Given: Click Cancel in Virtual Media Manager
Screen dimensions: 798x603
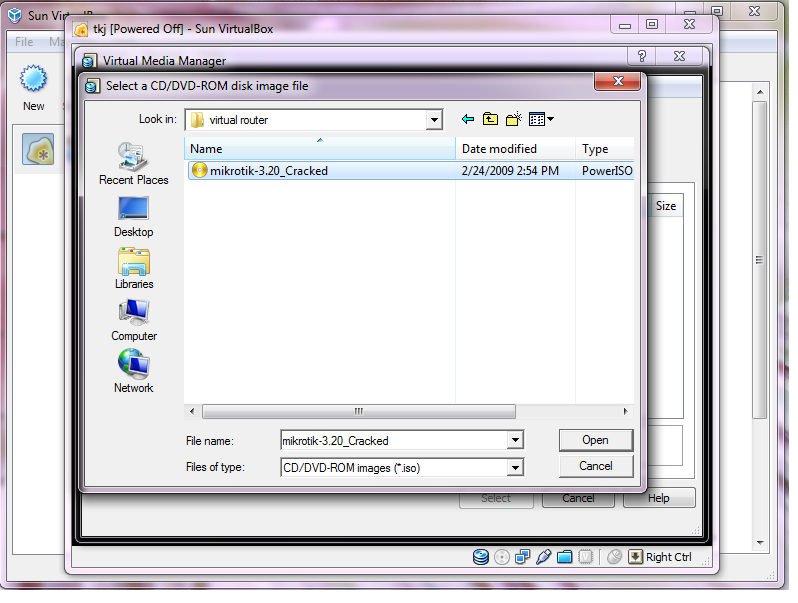Looking at the screenshot, I should click(578, 498).
